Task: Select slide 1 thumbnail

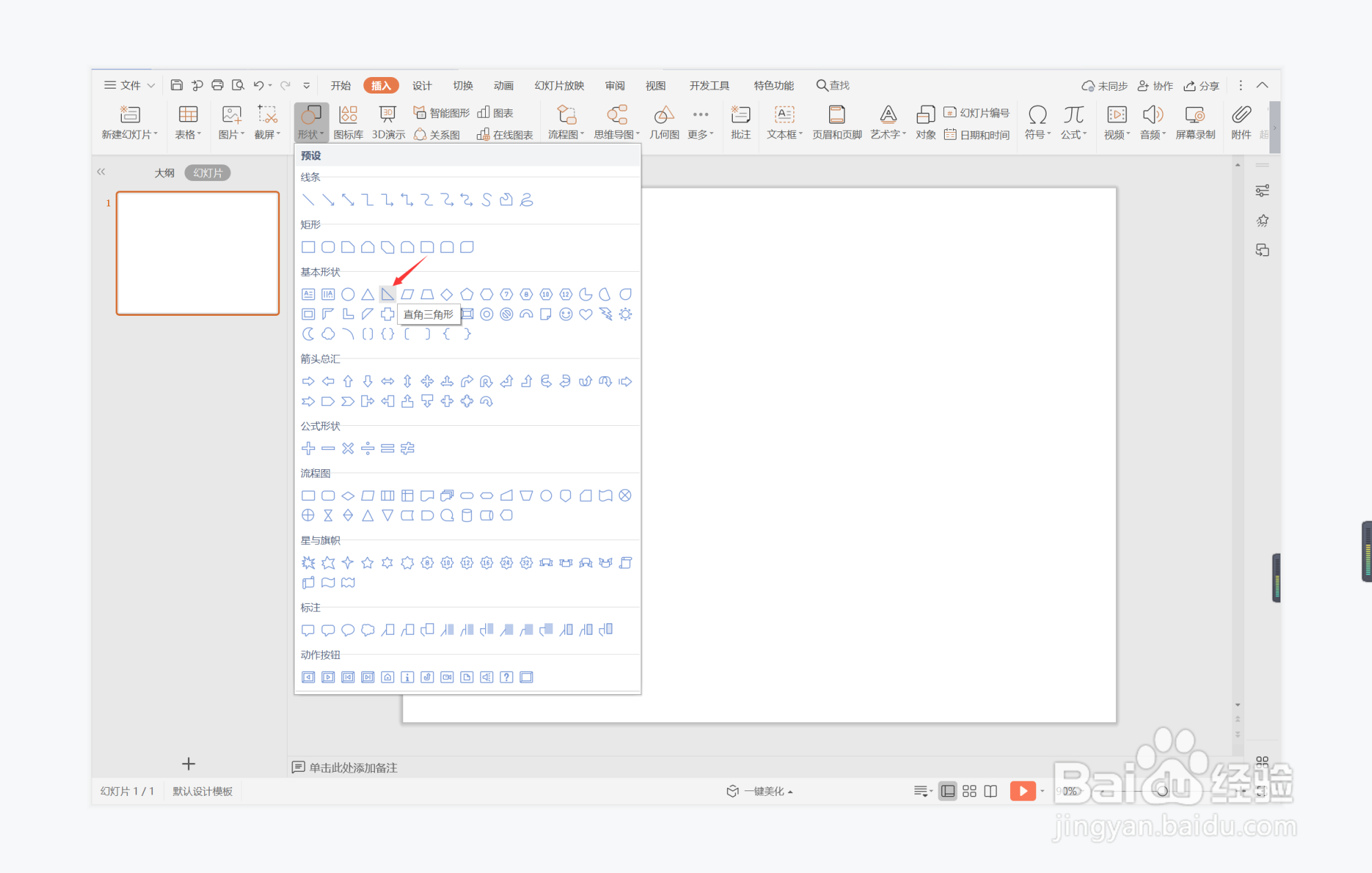Action: (x=197, y=253)
